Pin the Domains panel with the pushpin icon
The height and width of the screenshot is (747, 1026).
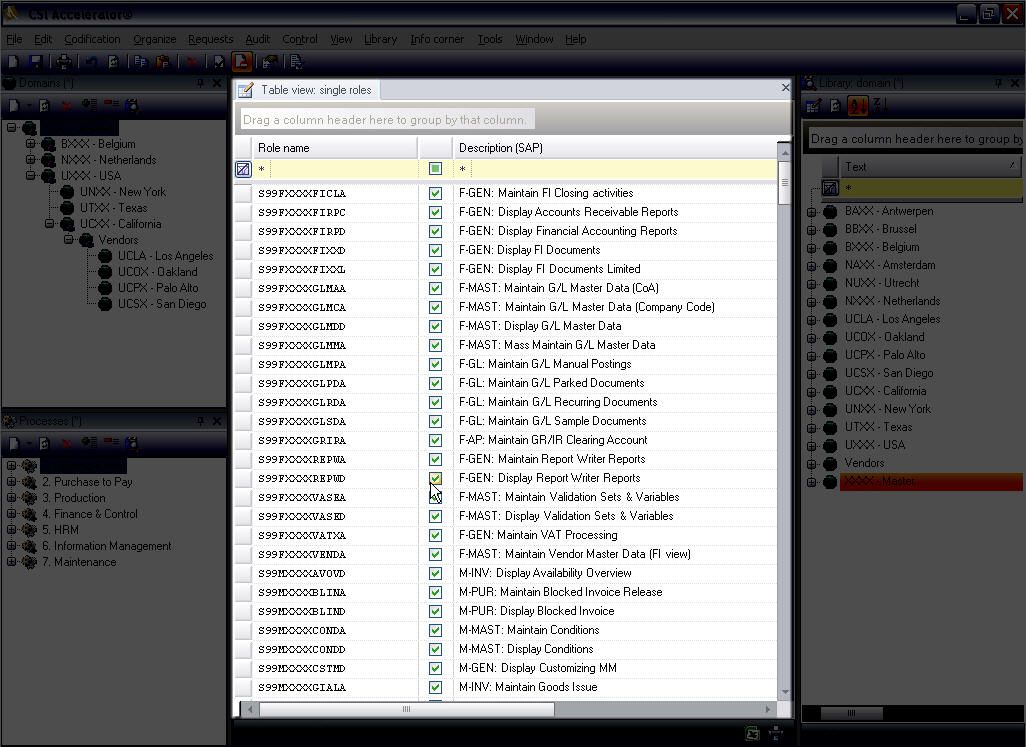[200, 83]
